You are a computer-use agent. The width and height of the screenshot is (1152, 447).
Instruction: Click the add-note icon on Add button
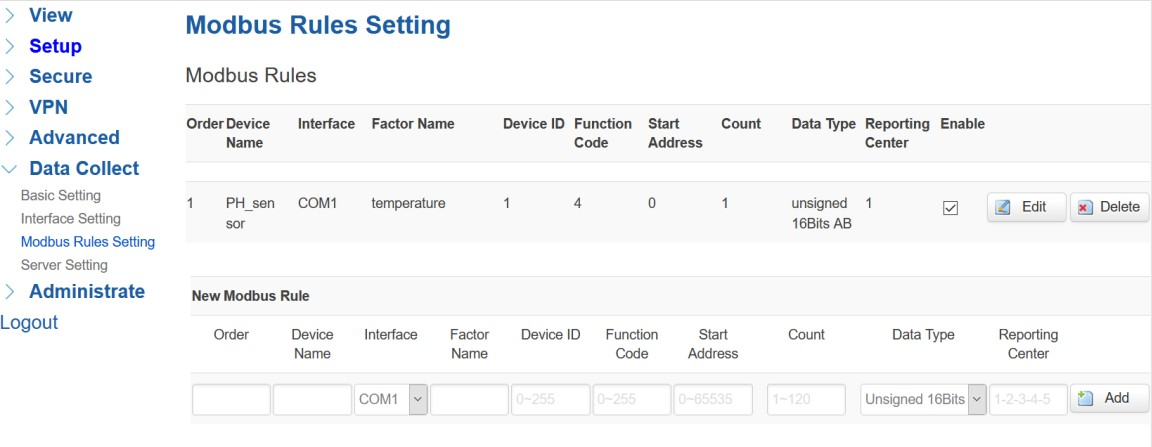(1086, 398)
